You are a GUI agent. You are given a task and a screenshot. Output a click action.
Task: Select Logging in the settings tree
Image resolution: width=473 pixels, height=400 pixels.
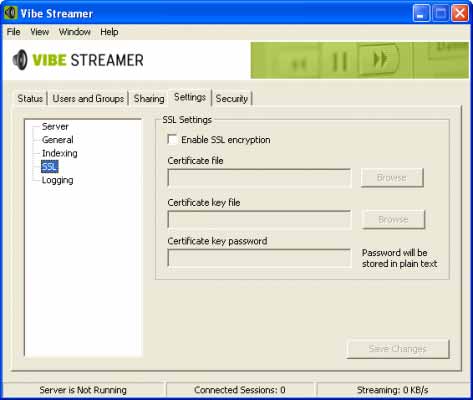tap(57, 180)
